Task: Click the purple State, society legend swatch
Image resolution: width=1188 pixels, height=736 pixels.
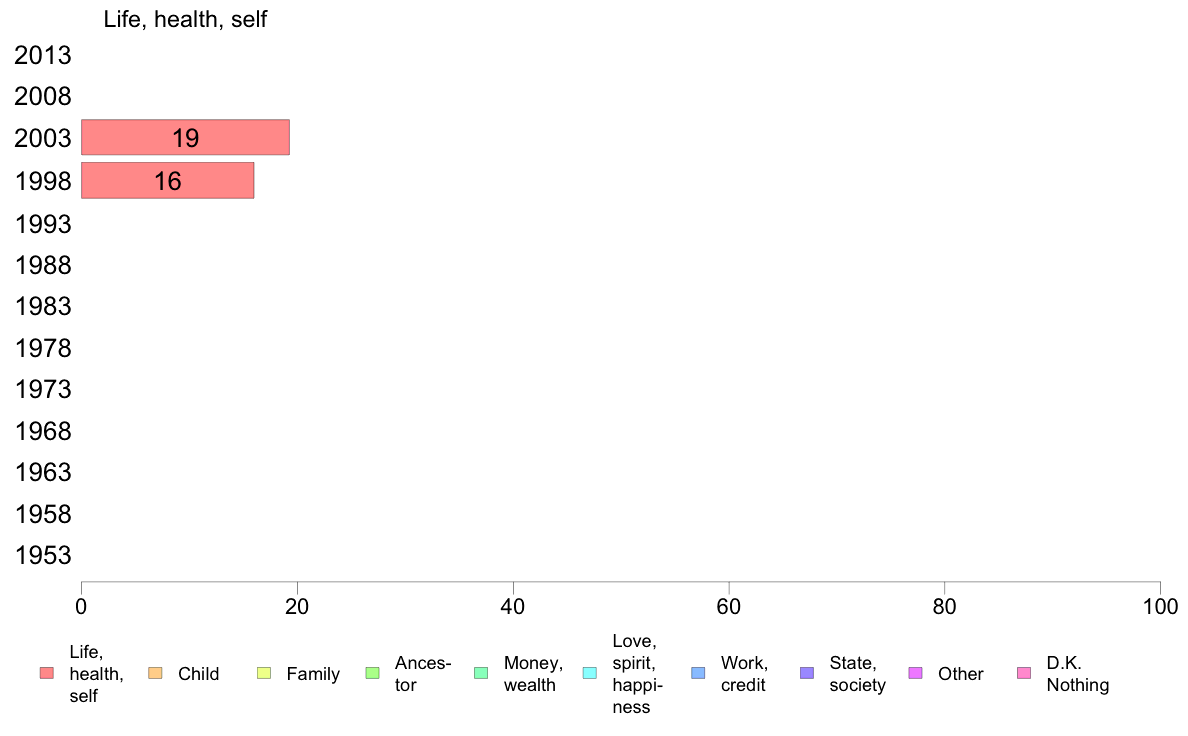Action: pos(807,673)
